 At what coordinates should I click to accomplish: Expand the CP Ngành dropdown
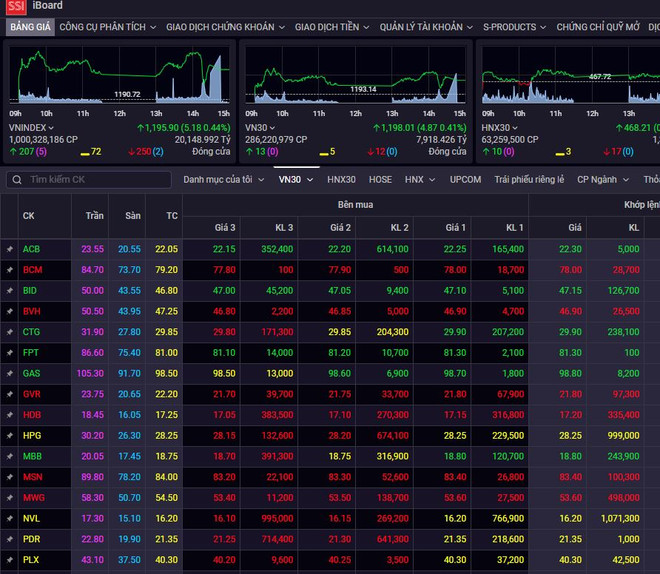tap(602, 180)
